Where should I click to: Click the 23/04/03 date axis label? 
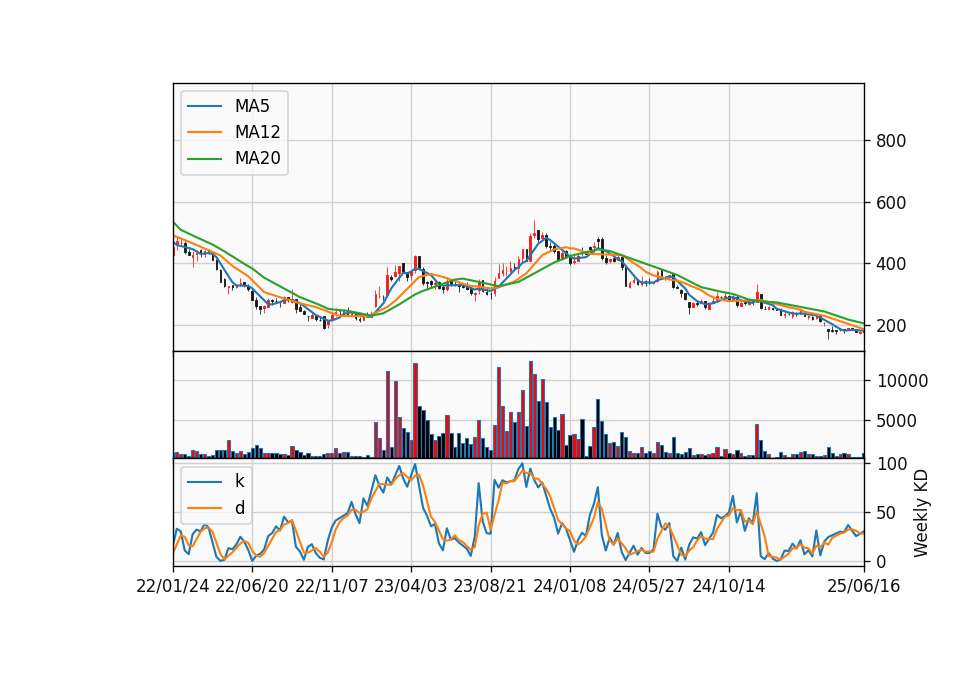pyautogui.click(x=411, y=586)
